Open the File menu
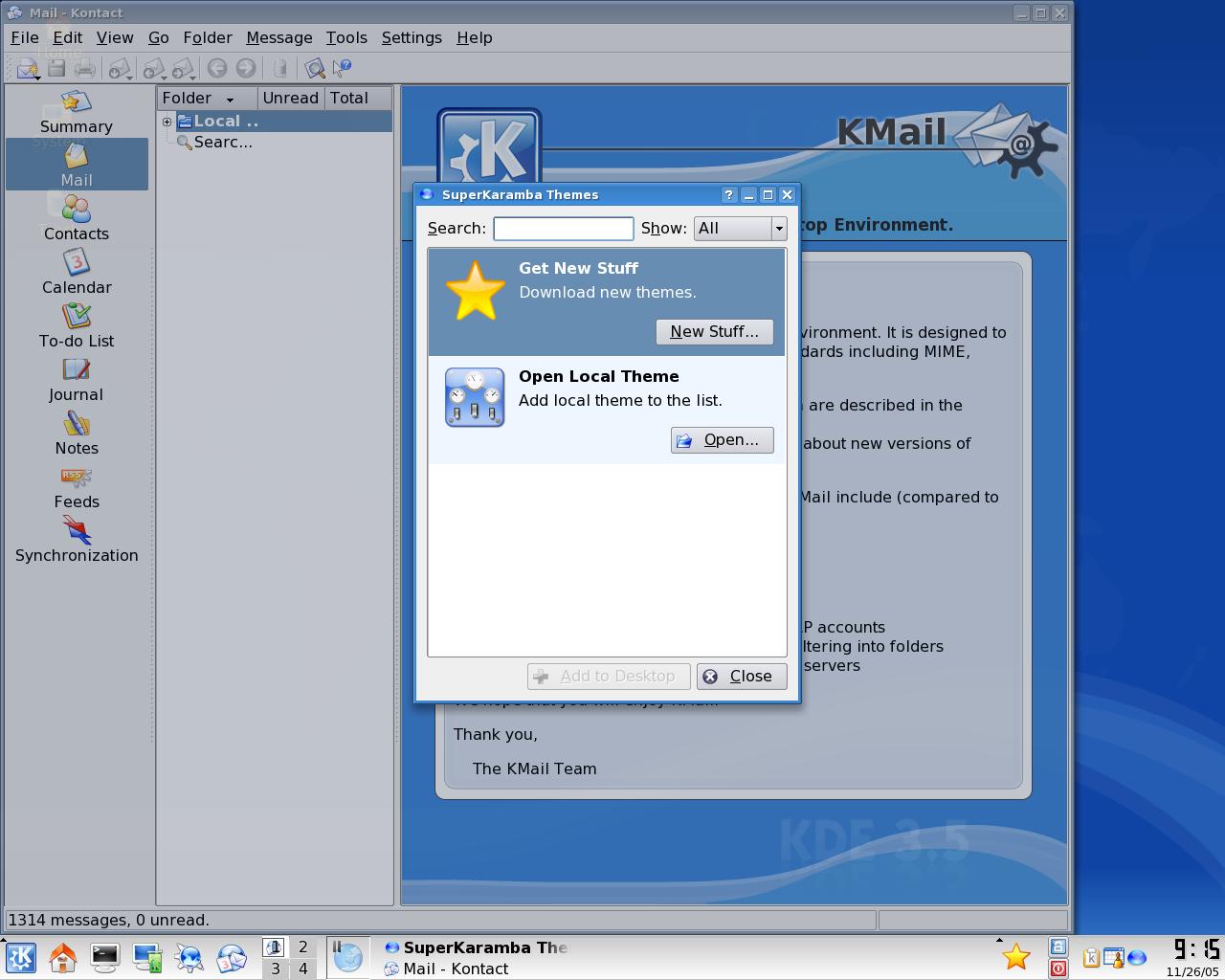The width and height of the screenshot is (1225, 980). [x=25, y=37]
